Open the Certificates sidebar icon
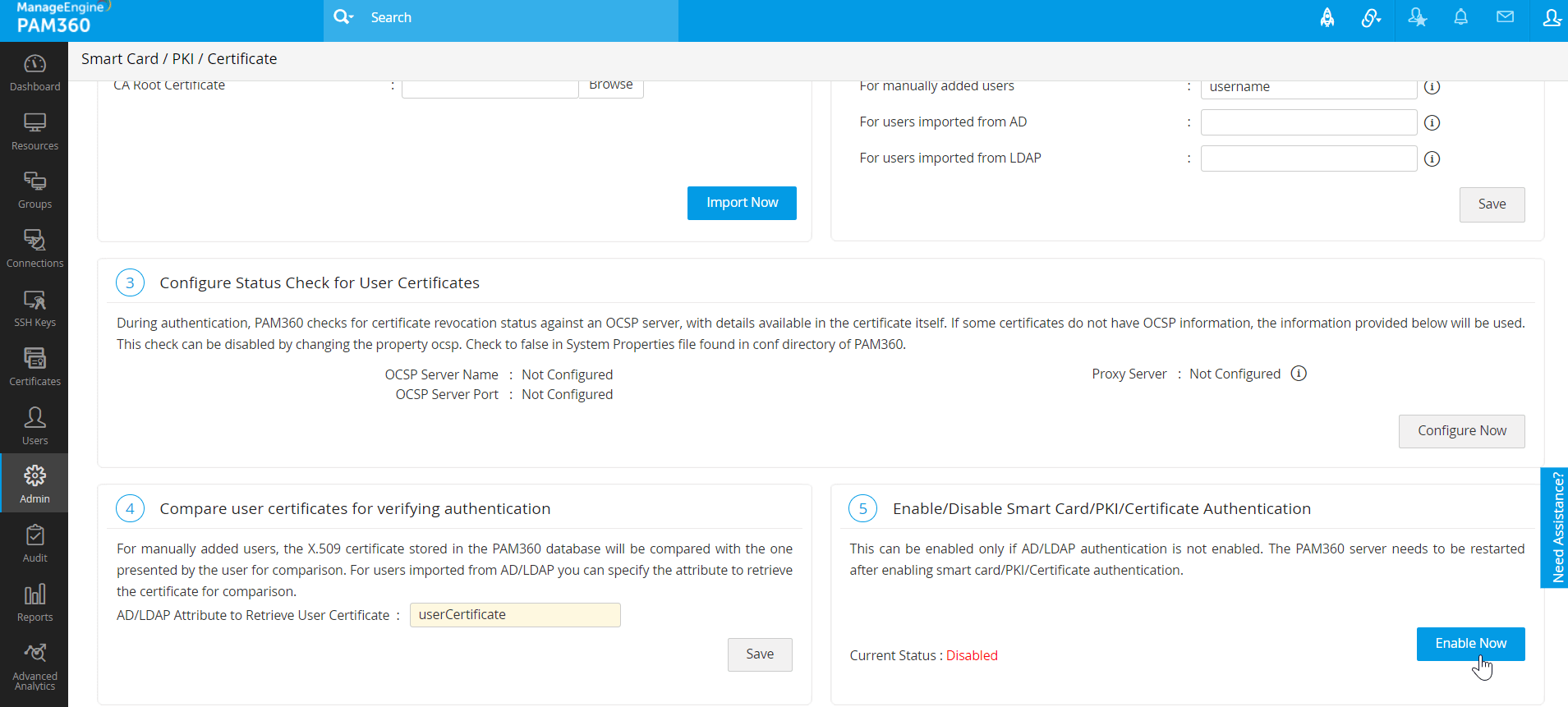 [x=34, y=367]
